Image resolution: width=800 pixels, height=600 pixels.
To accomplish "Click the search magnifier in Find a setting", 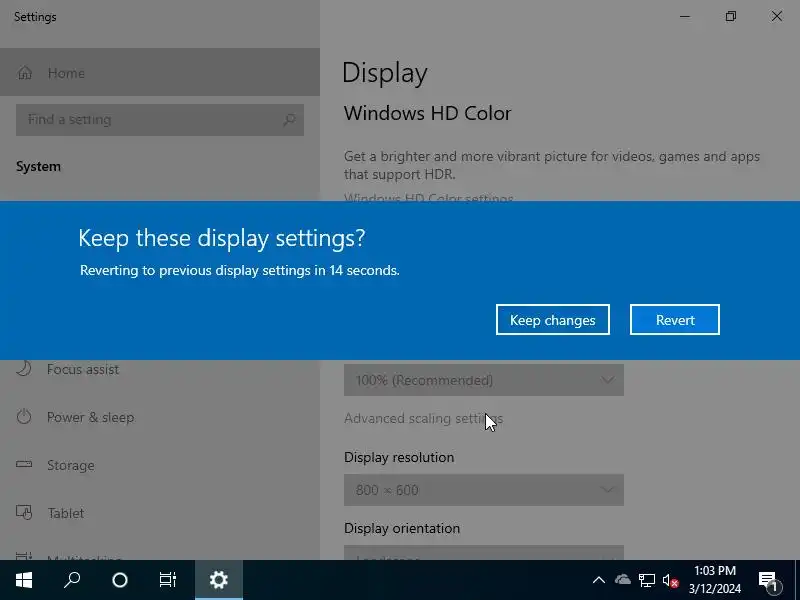I will click(x=289, y=120).
